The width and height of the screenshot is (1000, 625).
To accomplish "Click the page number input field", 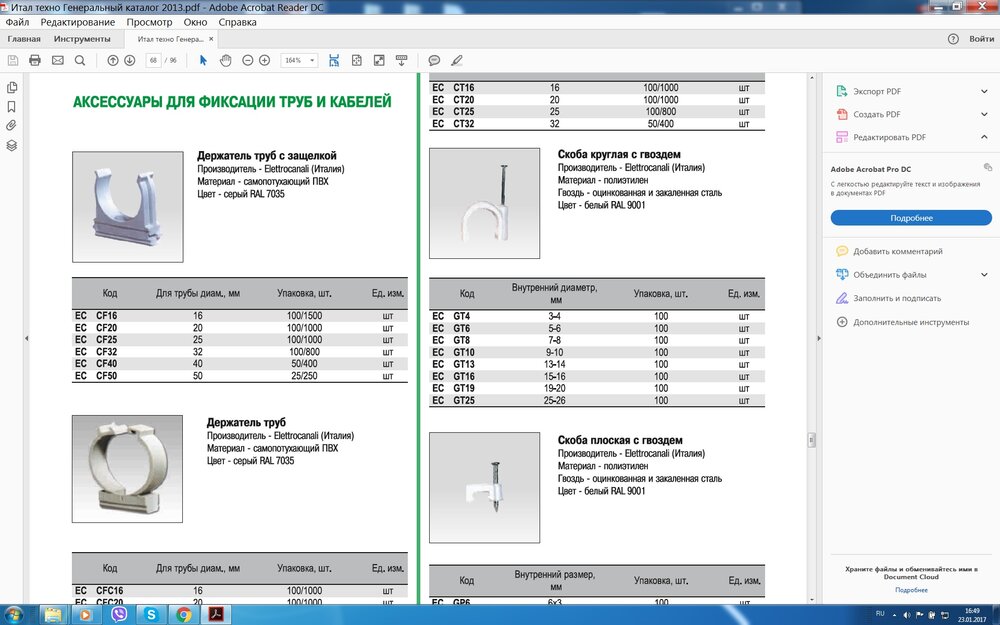I will pos(153,61).
